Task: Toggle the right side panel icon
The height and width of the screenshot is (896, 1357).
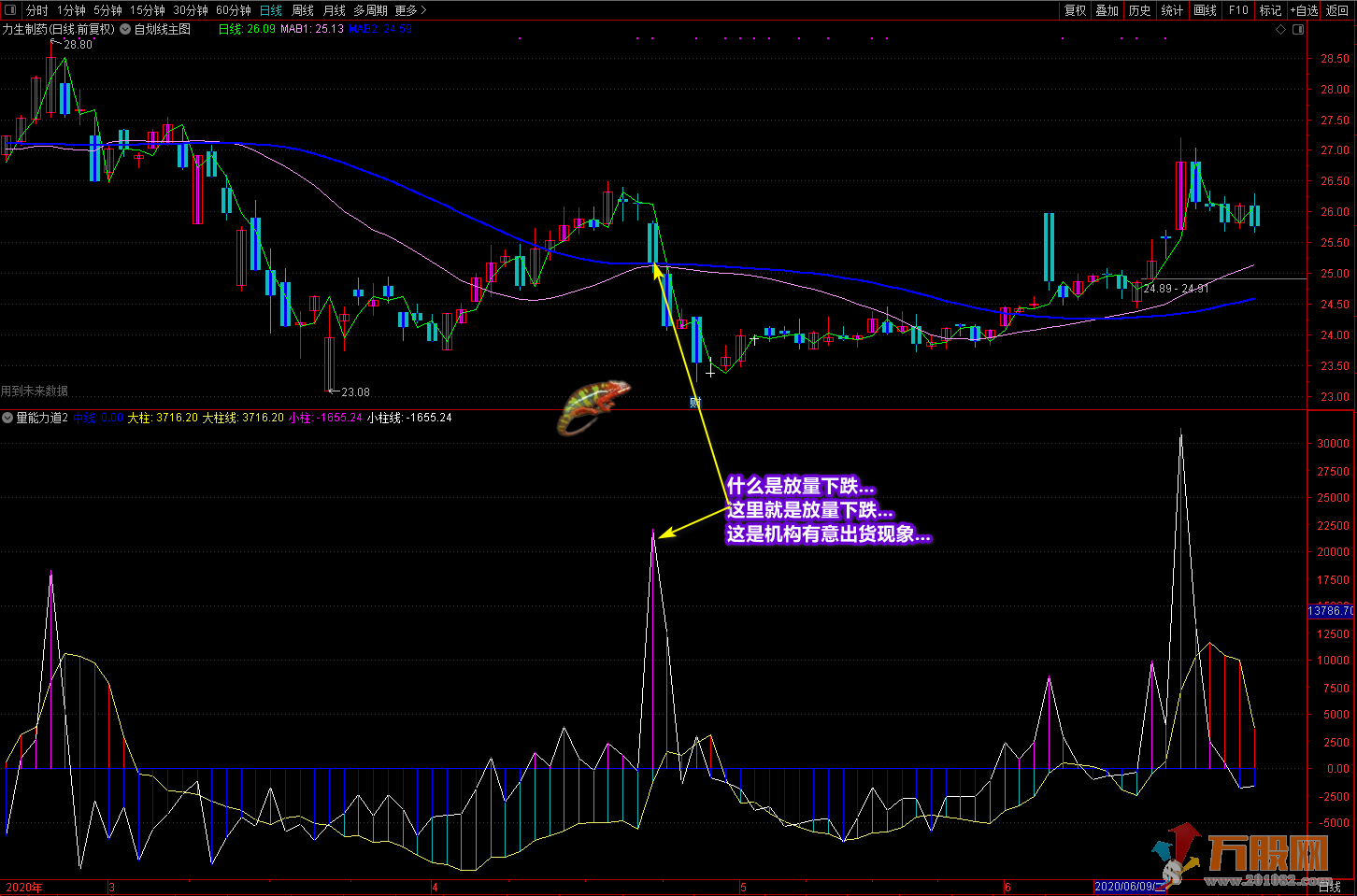Action: 1298,29
